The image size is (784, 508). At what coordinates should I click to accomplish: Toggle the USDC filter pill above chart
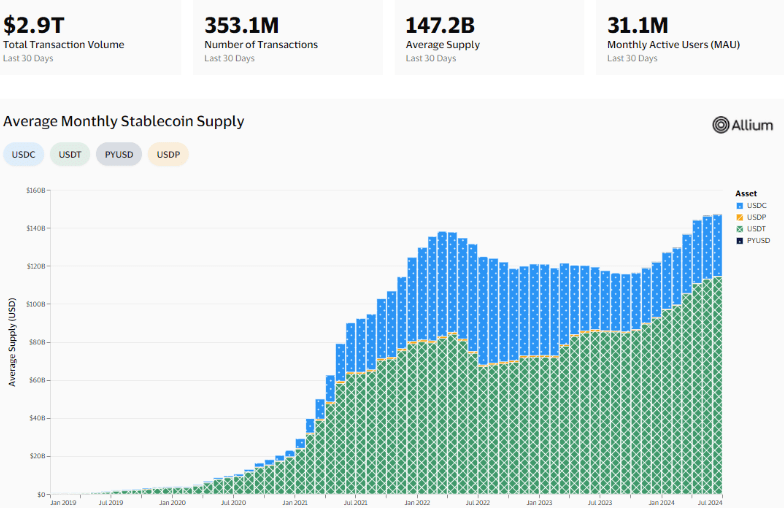point(22,155)
